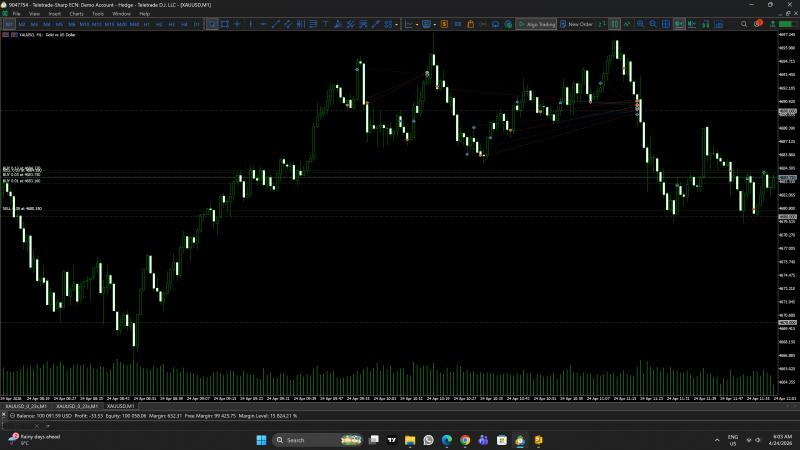Expand the indicators list dropdown arrow
800x450 pixels.
tap(417, 24)
